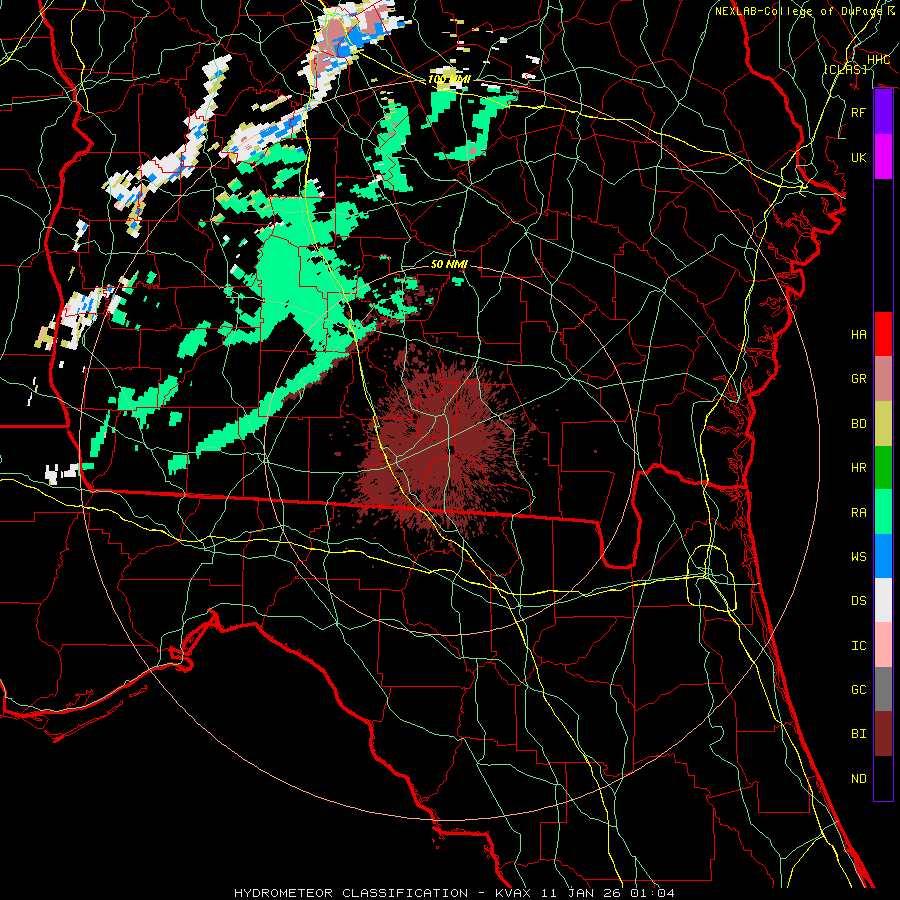Click the (CLAS) label
This screenshot has width=900, height=900.
(845, 69)
